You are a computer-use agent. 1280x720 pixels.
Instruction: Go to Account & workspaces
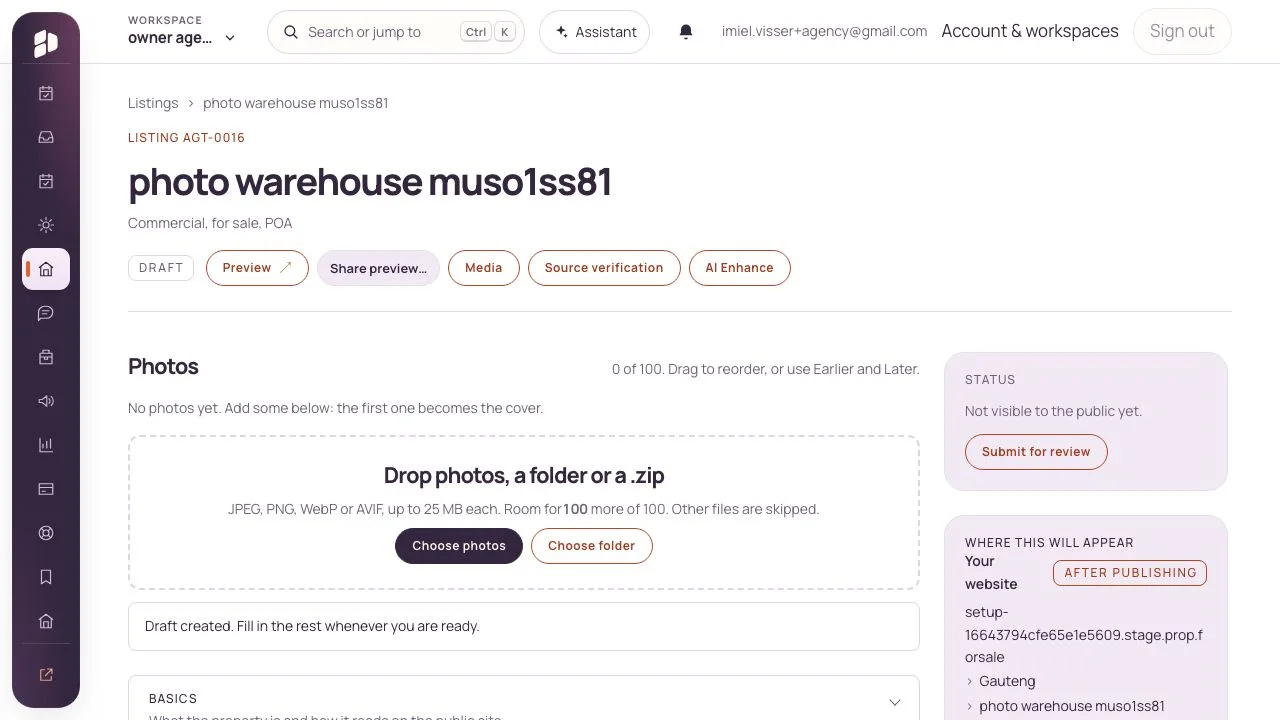(1030, 31)
